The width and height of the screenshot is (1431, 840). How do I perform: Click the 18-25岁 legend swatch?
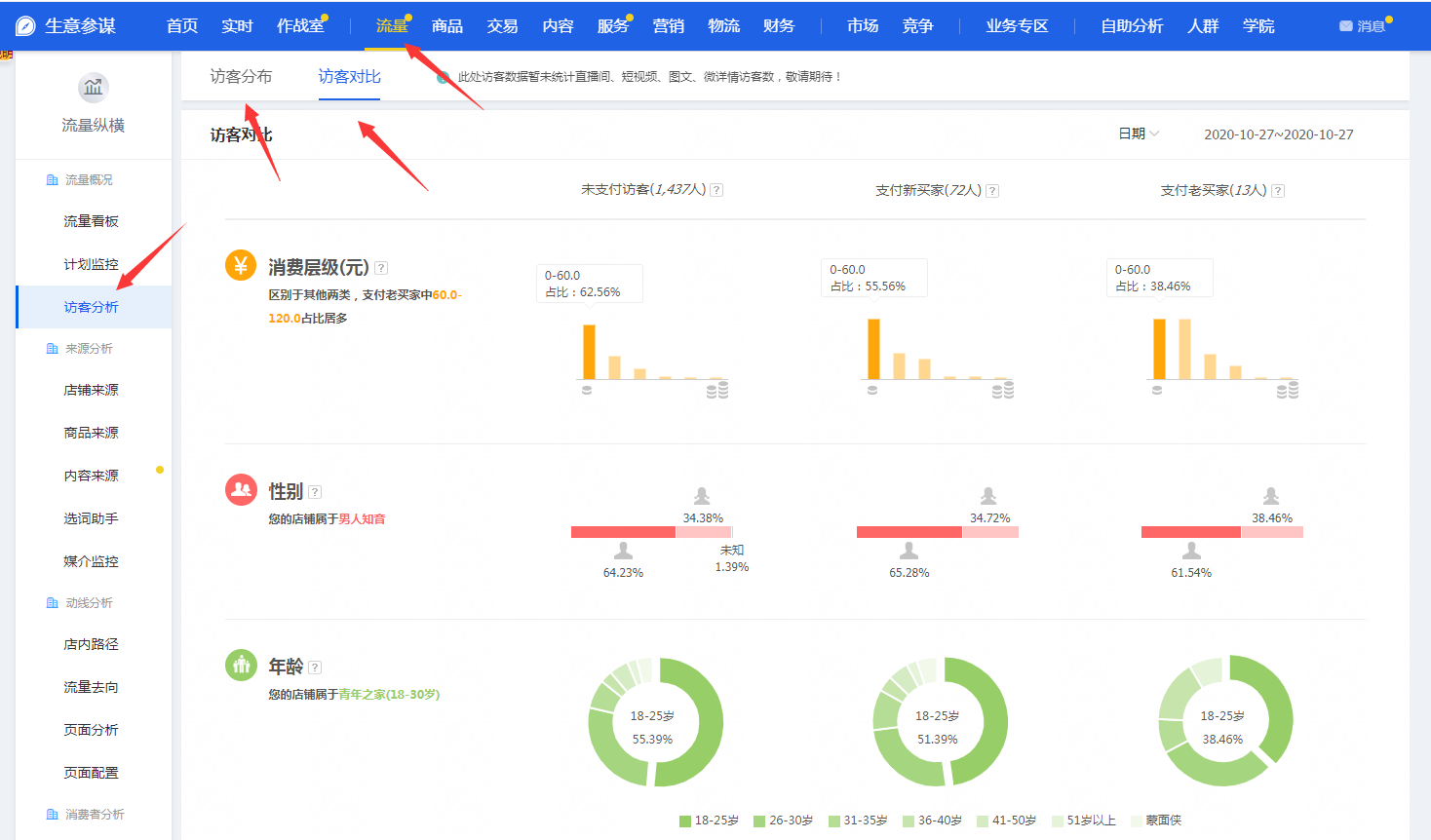coord(685,821)
